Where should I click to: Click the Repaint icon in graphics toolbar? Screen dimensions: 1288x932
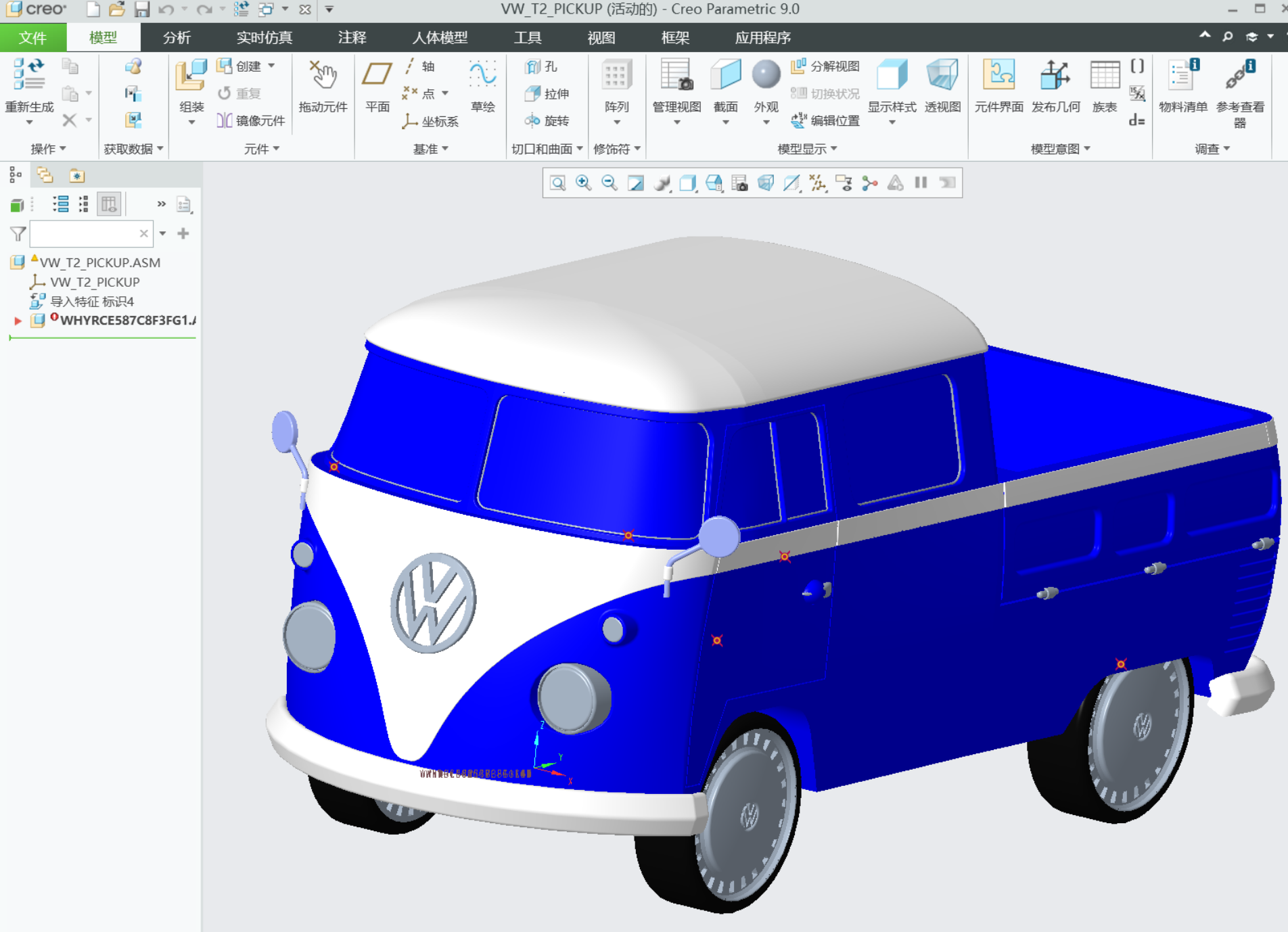[636, 183]
